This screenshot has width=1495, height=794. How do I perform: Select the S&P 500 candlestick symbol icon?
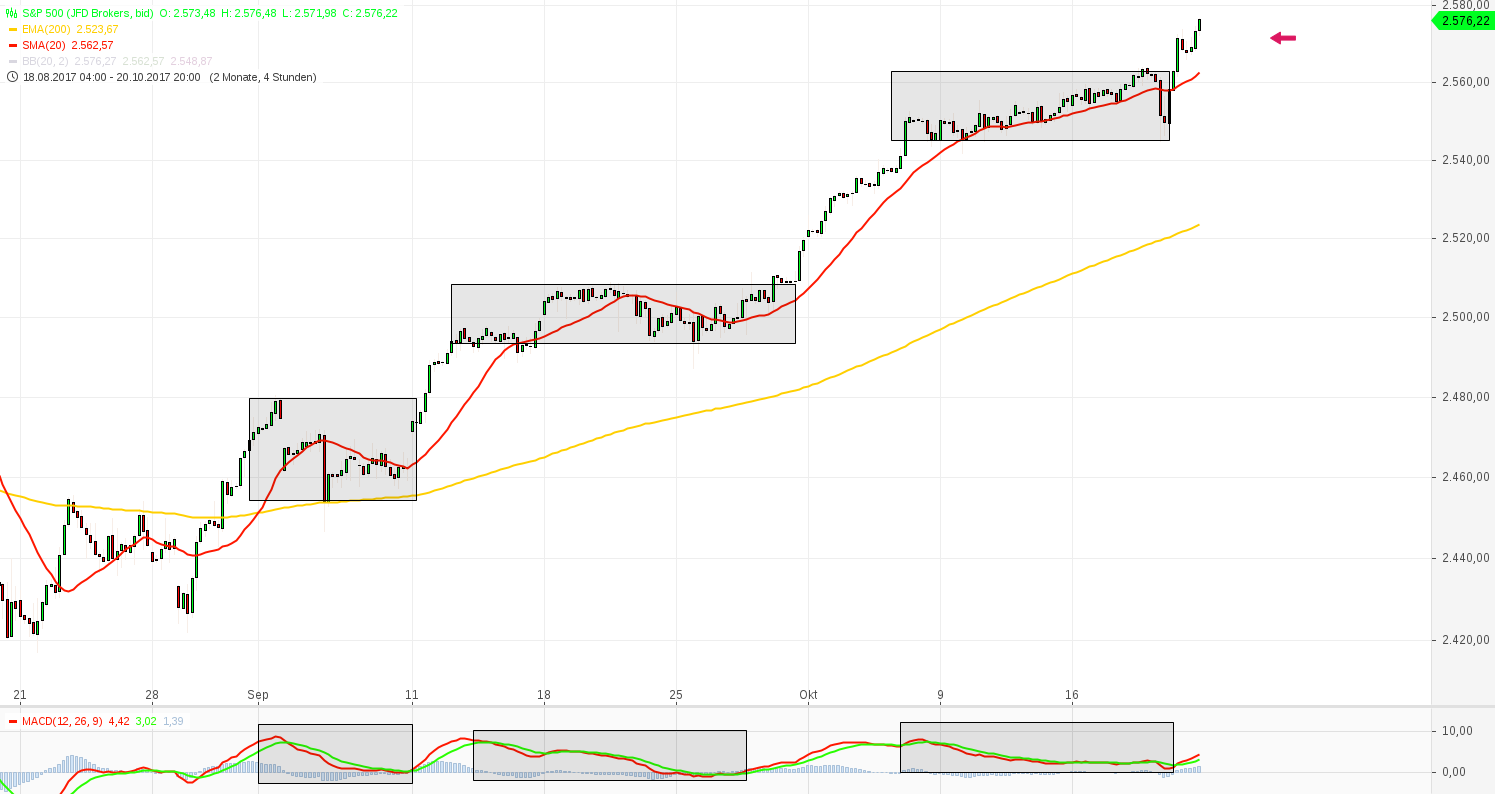[x=10, y=13]
